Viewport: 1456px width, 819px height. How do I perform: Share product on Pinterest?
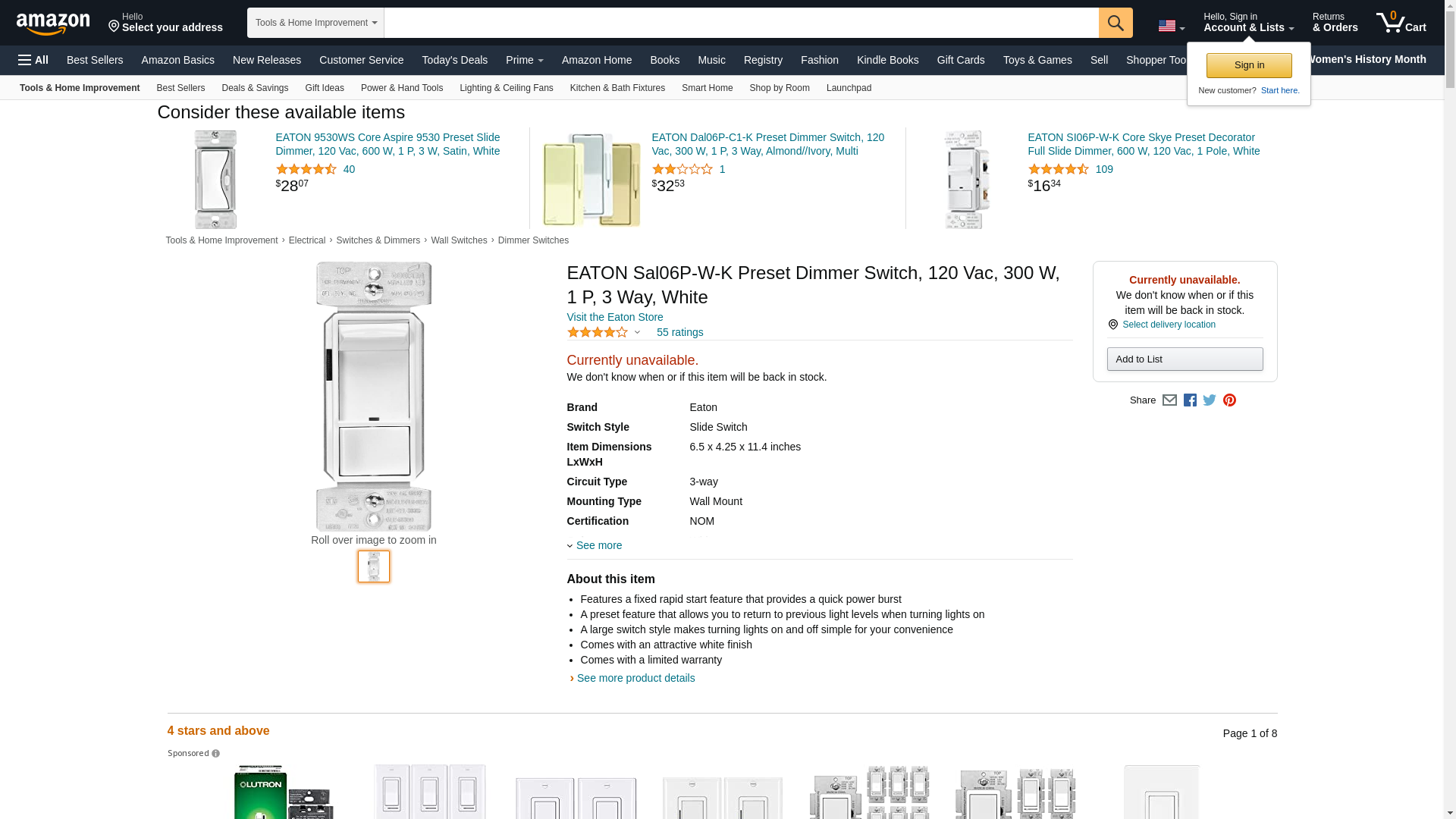click(x=1229, y=400)
